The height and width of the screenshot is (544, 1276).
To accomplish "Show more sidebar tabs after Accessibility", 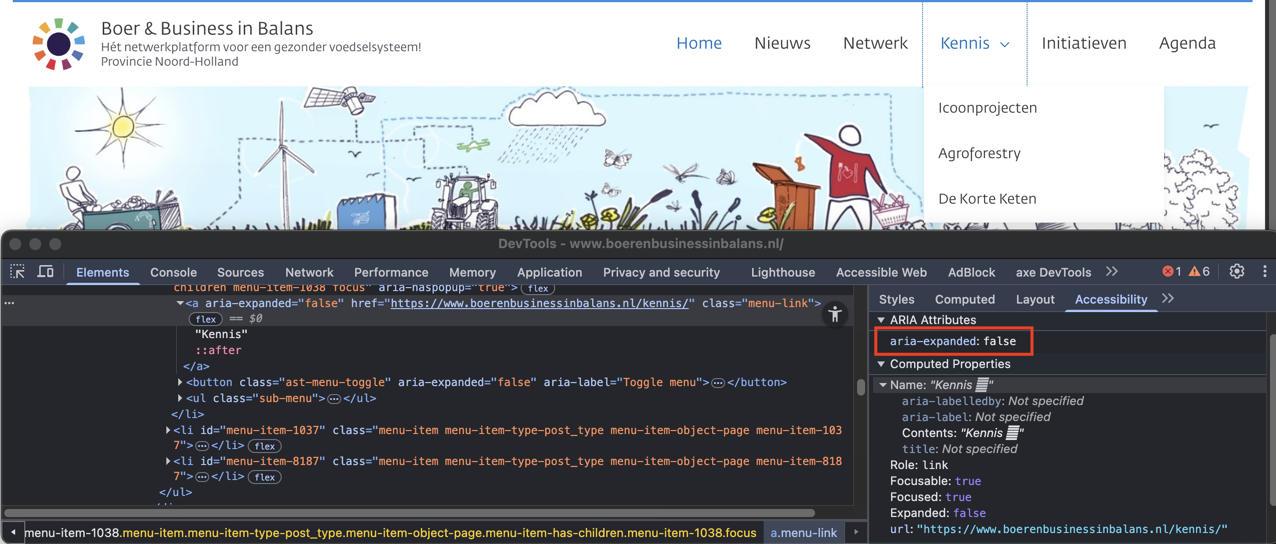I will (1168, 299).
